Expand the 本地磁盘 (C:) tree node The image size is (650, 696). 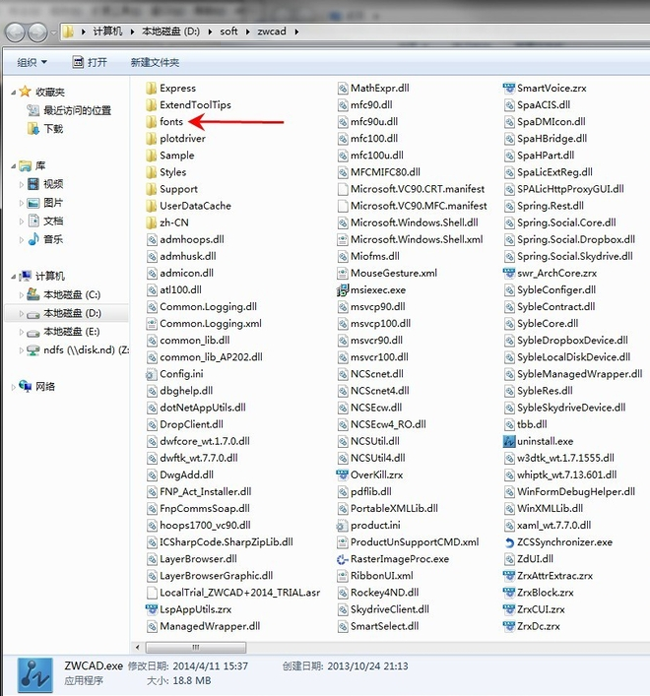21,295
